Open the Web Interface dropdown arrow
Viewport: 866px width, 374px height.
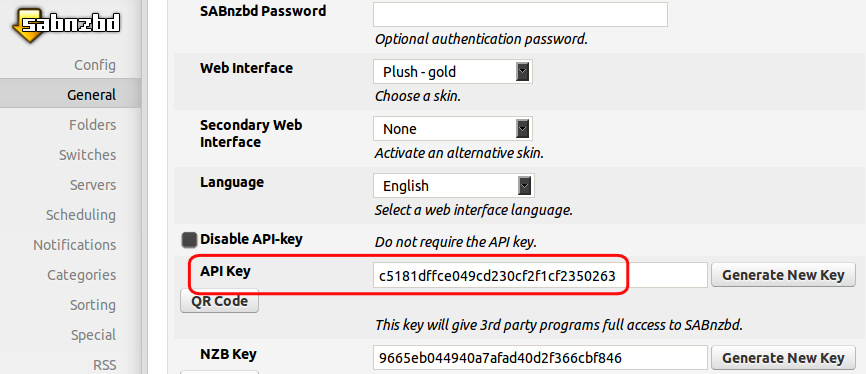522,72
